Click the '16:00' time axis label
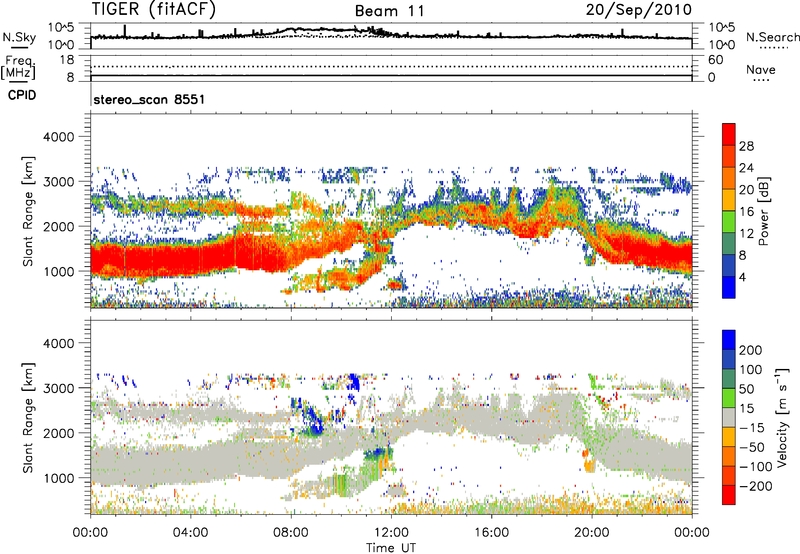The width and height of the screenshot is (800, 554). 491,533
